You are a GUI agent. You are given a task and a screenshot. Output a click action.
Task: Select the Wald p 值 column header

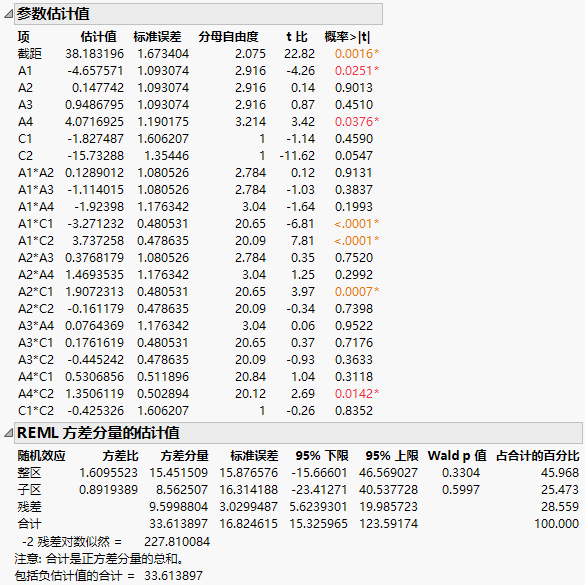coord(457,456)
